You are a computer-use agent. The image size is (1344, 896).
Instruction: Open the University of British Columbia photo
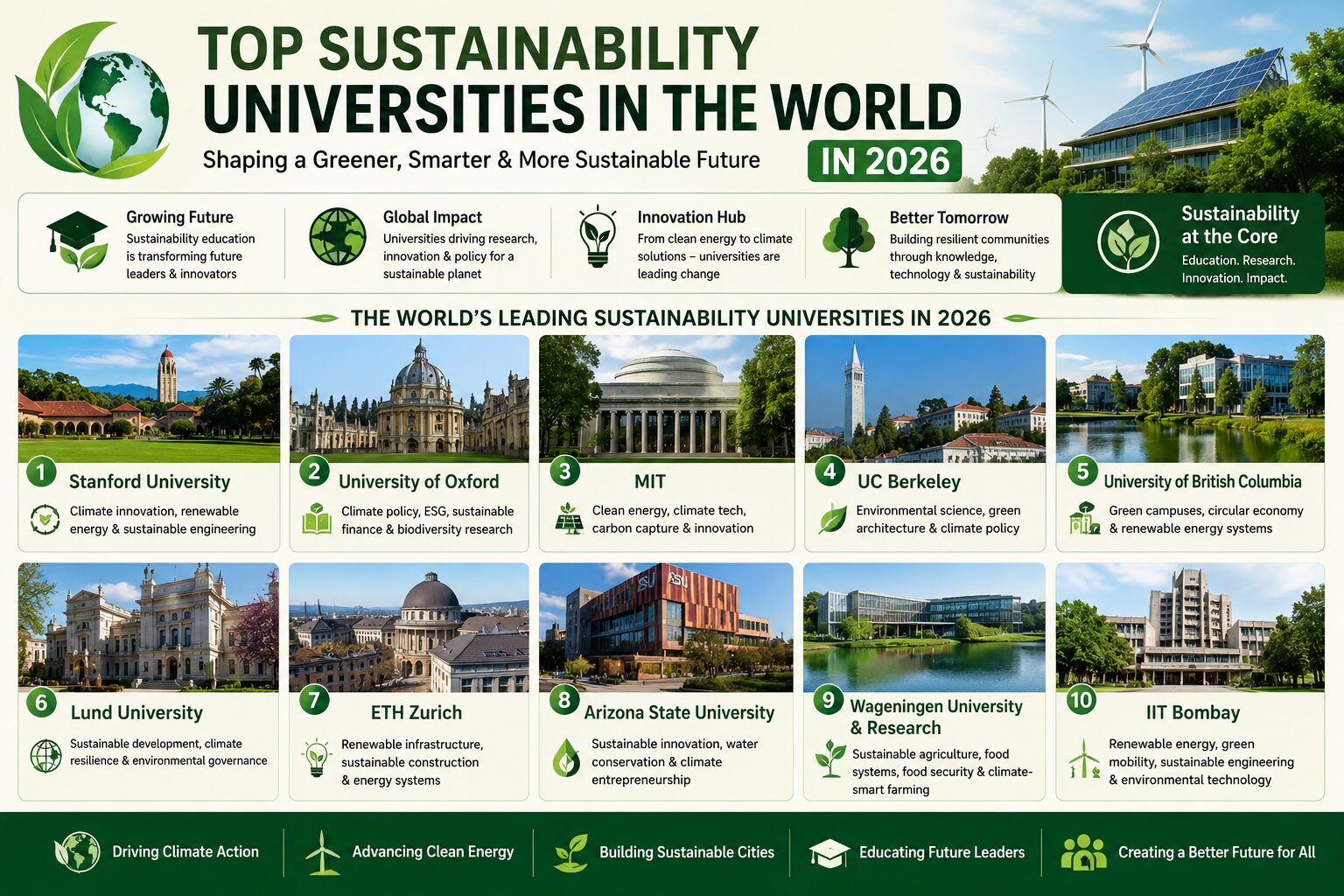1190,398
